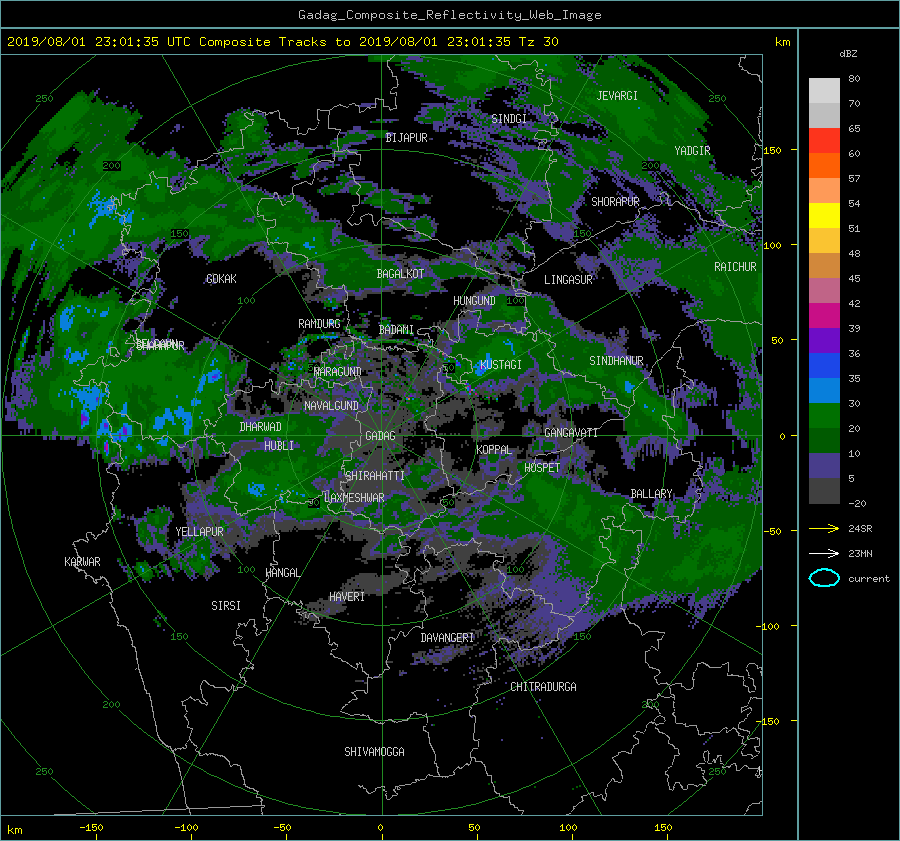Click the -100 right axis tick label

click(x=770, y=626)
